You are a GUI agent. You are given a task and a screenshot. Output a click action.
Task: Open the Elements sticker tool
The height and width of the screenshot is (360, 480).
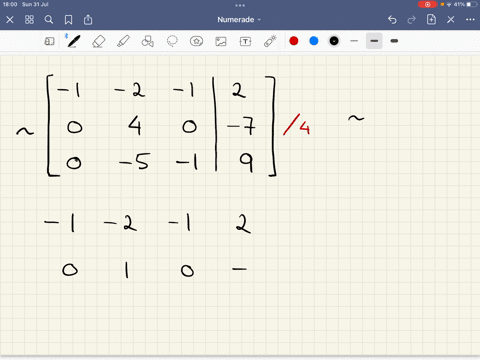point(196,41)
